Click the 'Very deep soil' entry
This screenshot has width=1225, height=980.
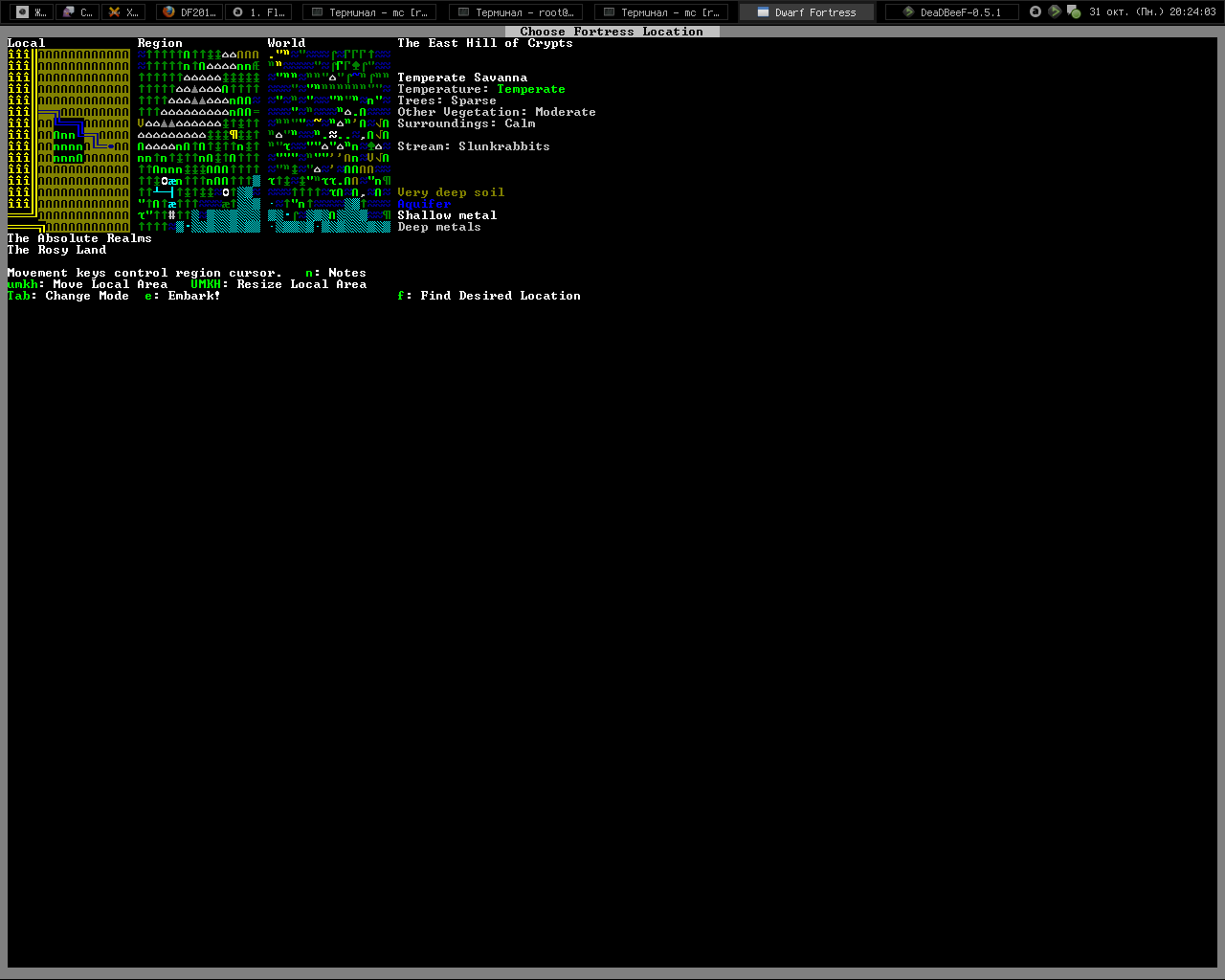tap(452, 192)
